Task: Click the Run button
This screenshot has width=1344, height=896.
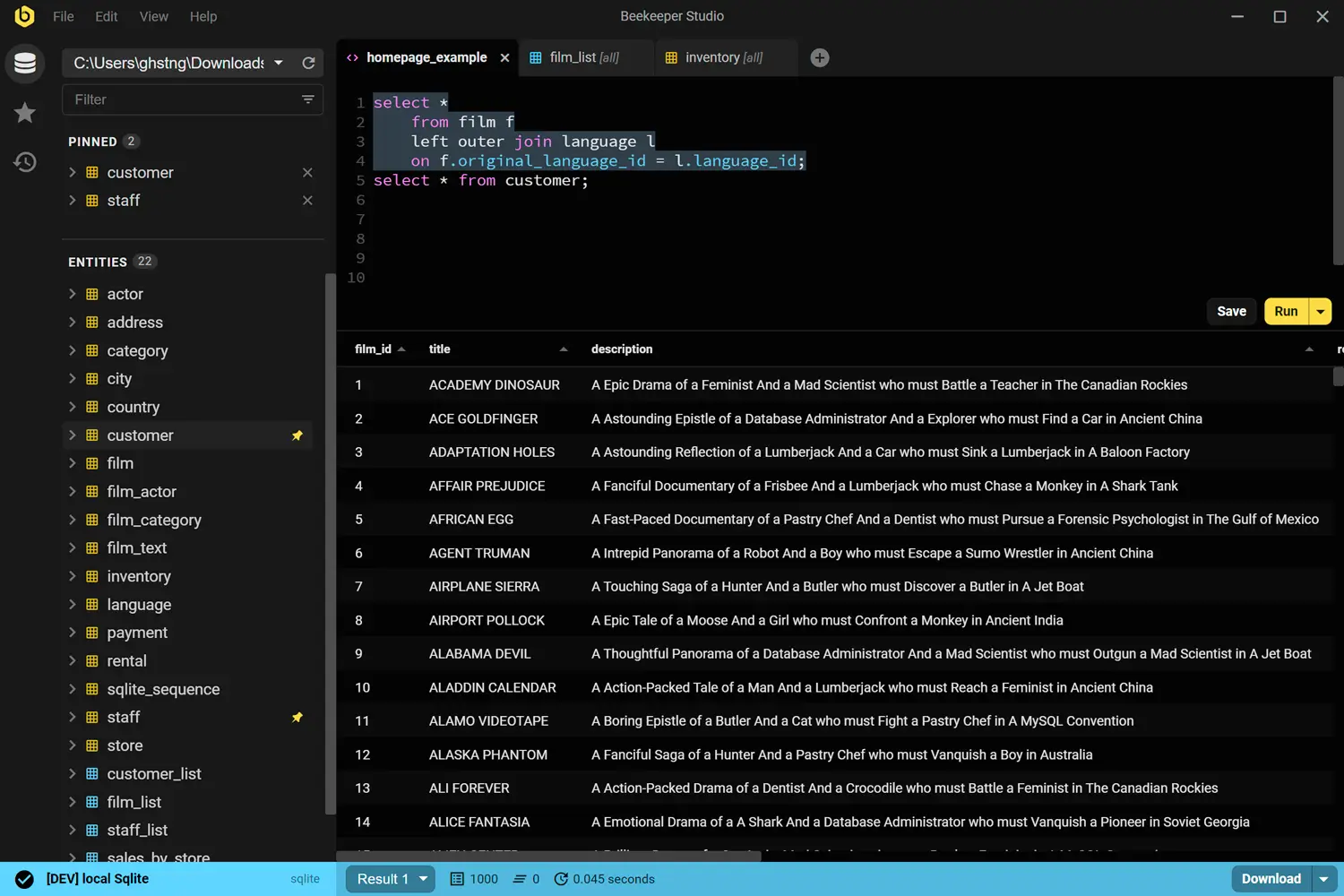Action: [x=1285, y=311]
